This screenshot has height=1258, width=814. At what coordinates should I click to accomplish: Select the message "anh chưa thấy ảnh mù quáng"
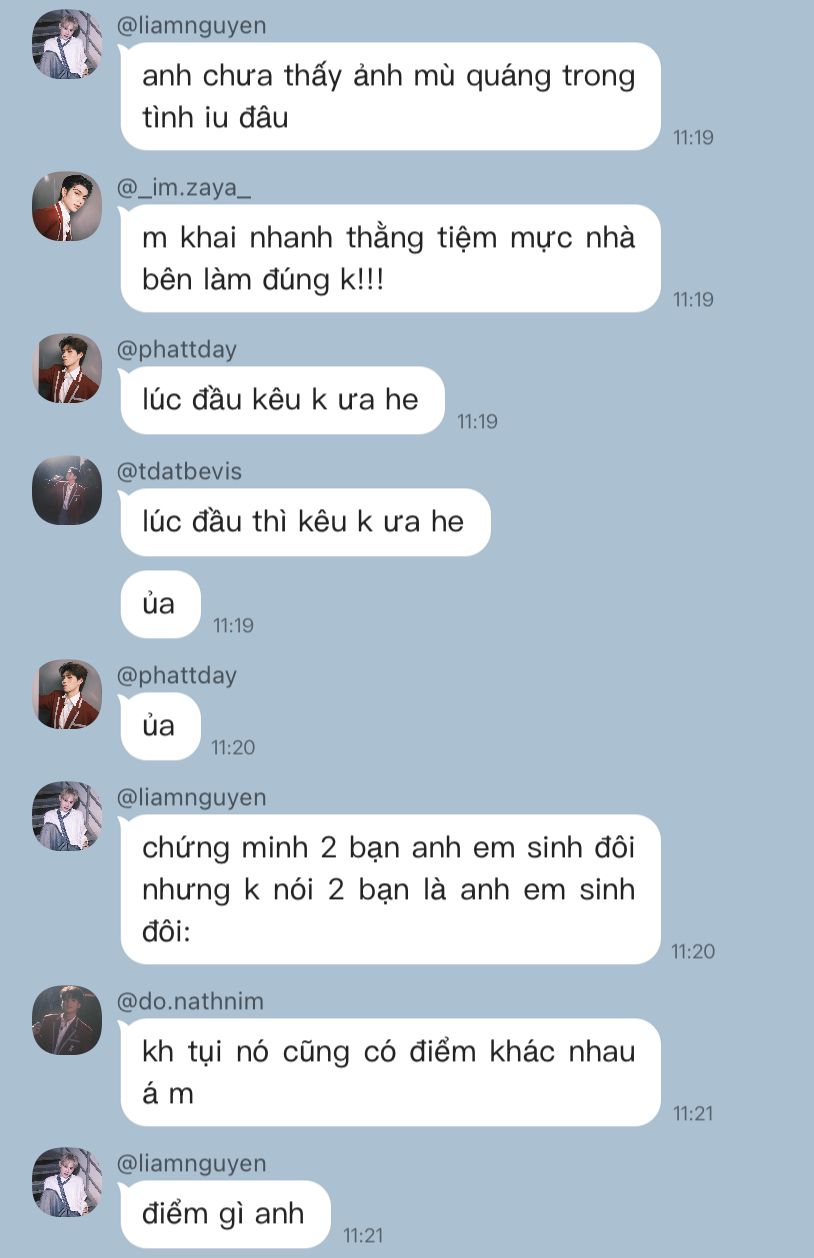(390, 96)
